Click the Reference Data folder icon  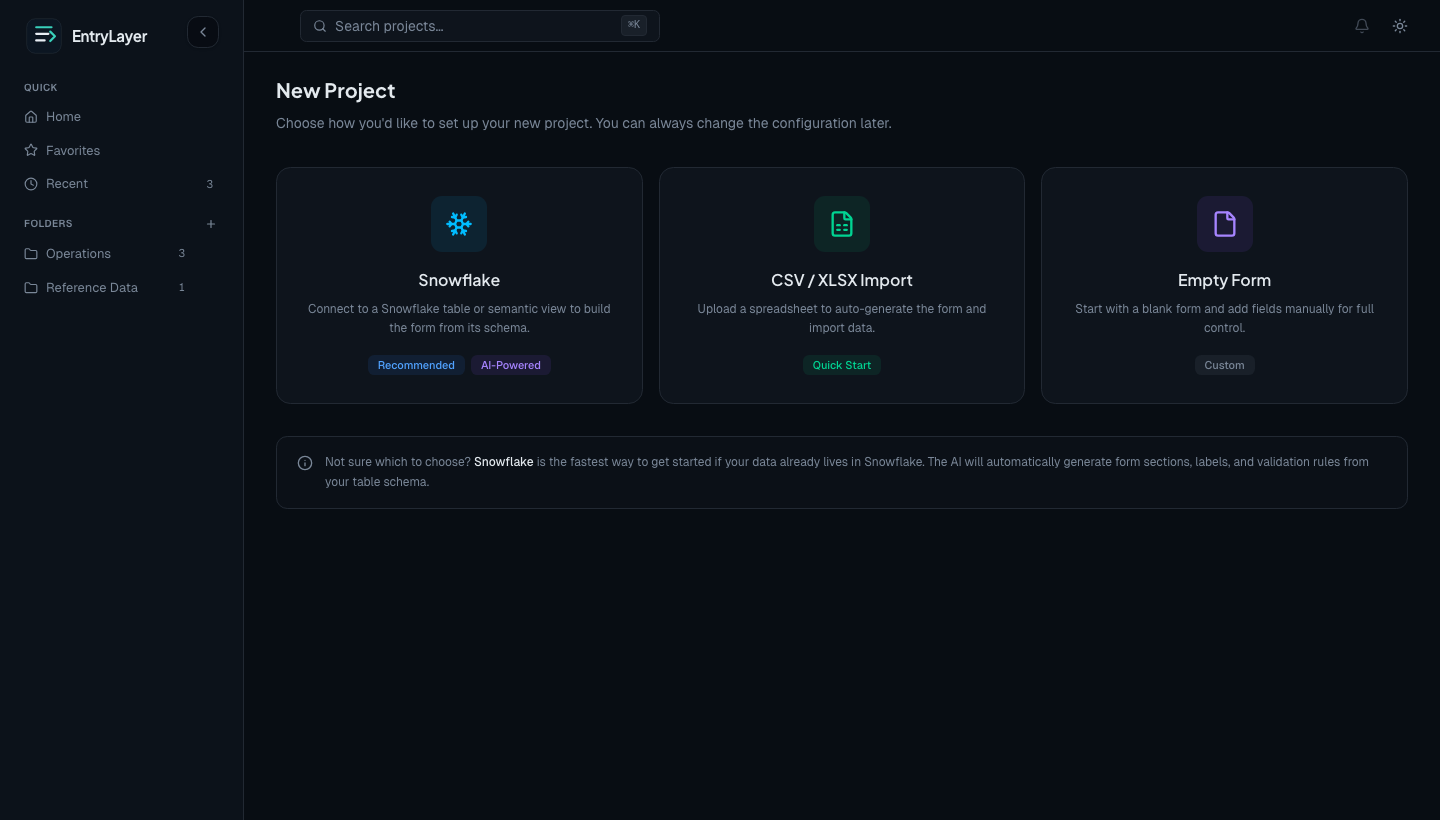click(x=31, y=288)
